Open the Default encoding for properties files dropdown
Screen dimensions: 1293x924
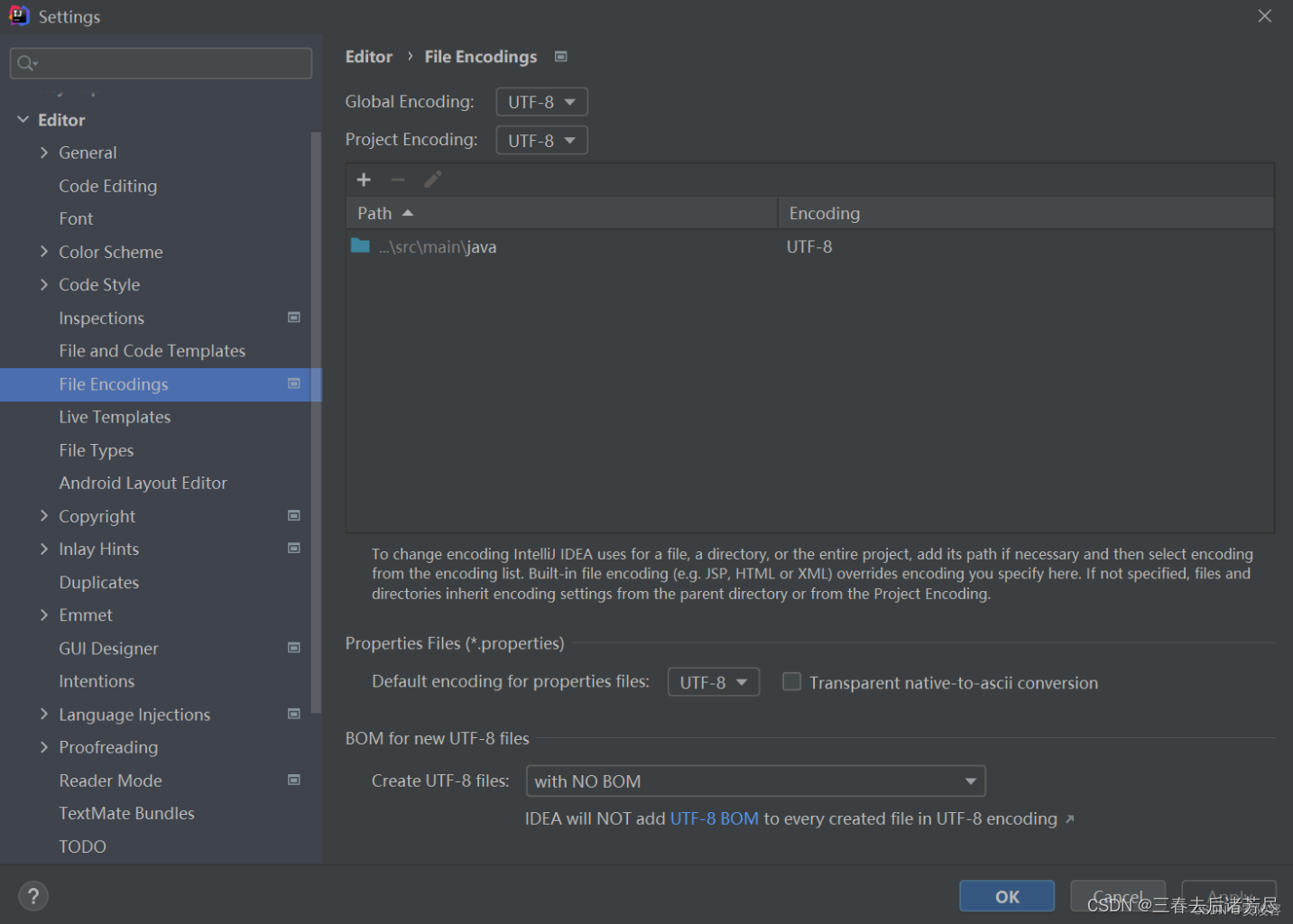(x=713, y=682)
